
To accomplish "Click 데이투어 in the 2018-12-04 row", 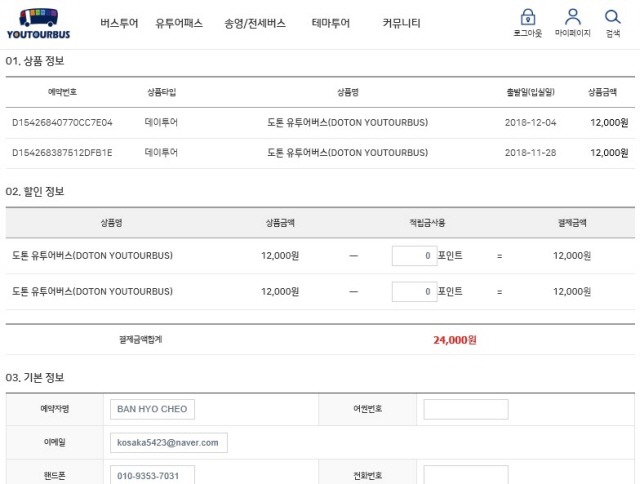I will click(161, 122).
